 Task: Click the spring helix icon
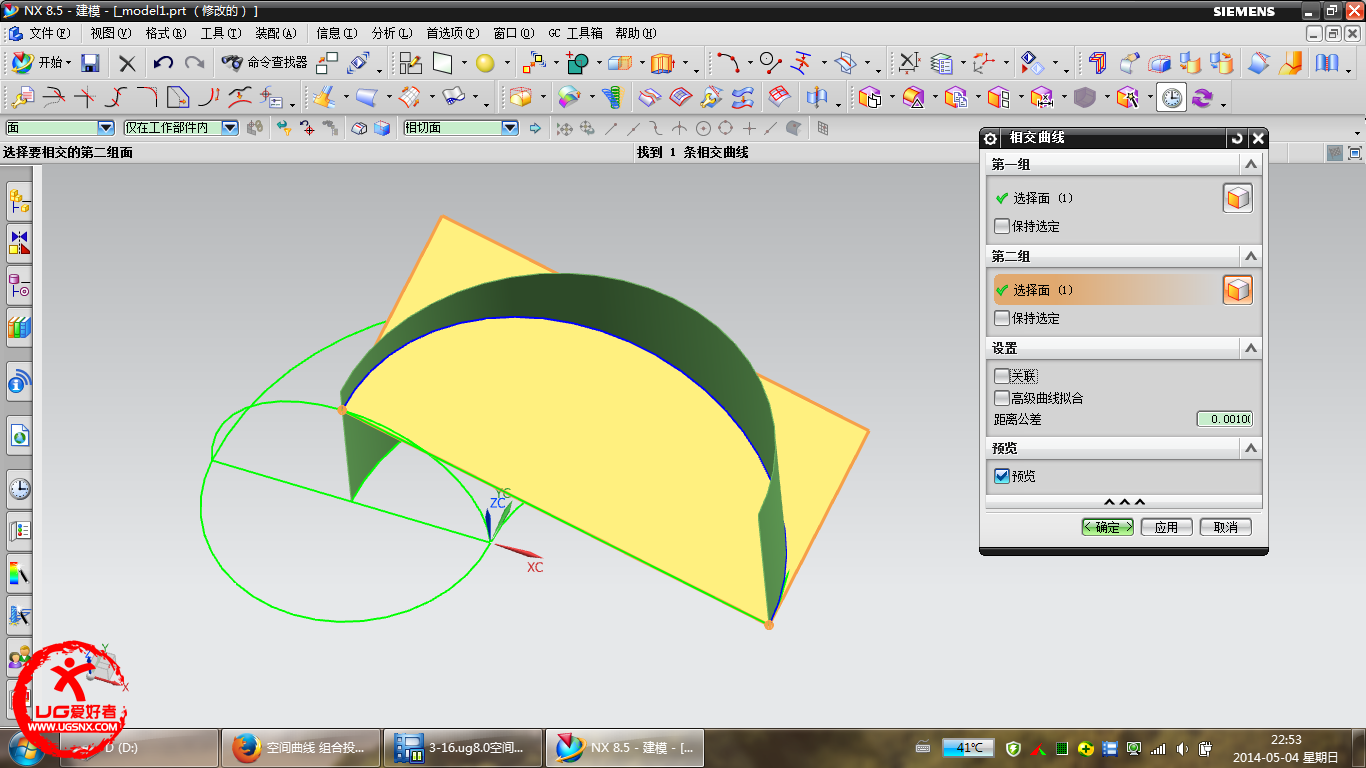(x=612, y=97)
